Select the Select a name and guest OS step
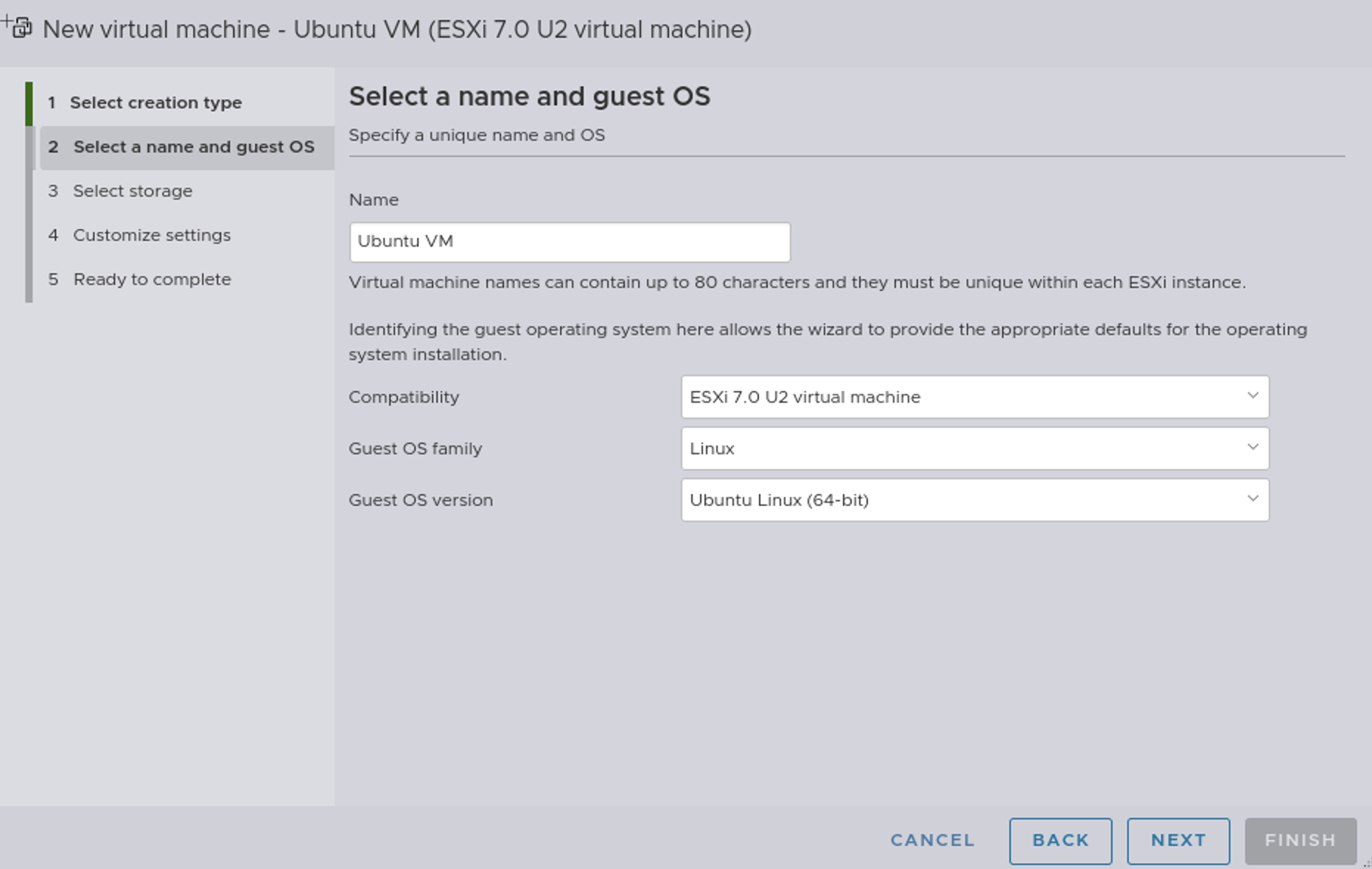 point(184,147)
